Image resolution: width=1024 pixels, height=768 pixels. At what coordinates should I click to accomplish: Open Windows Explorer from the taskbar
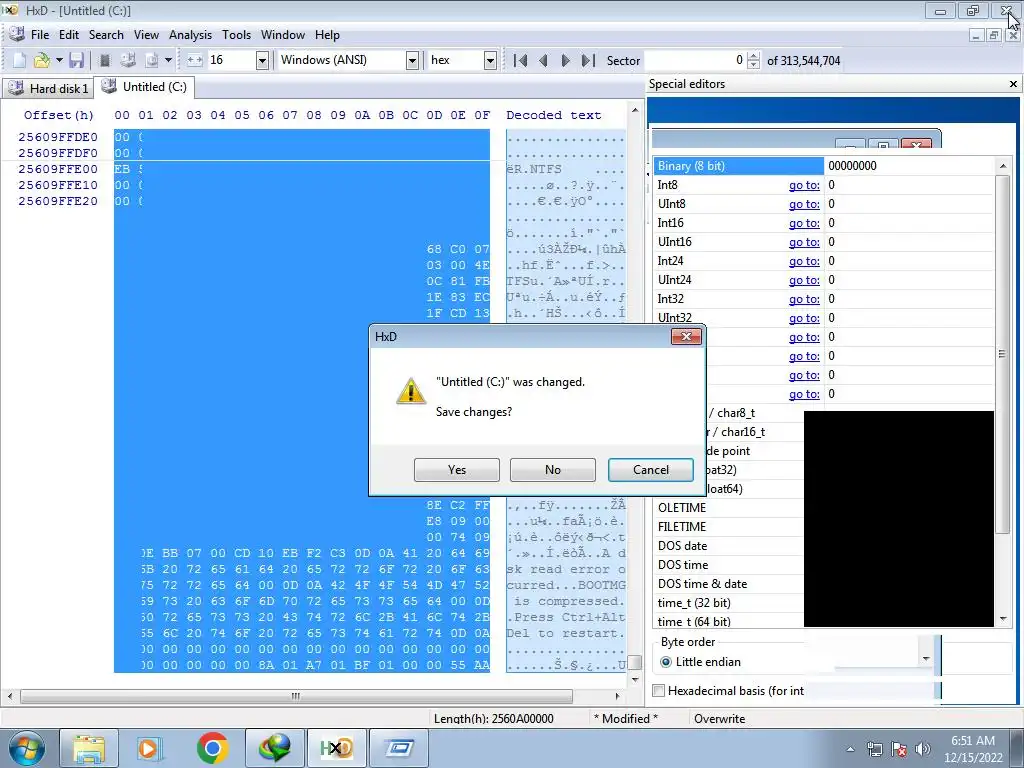(x=89, y=748)
